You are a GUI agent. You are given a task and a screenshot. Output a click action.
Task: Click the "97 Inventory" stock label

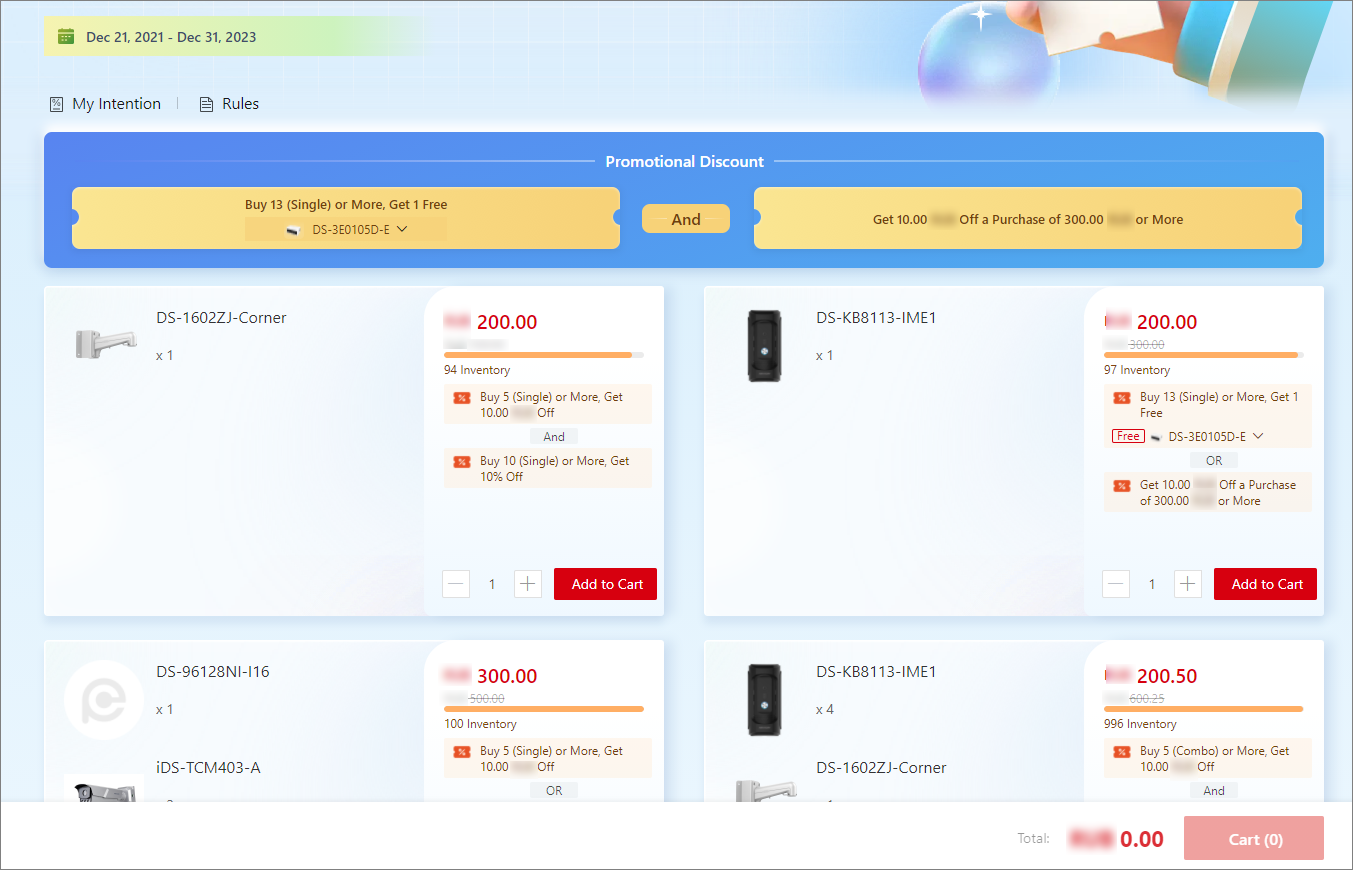(x=1137, y=370)
